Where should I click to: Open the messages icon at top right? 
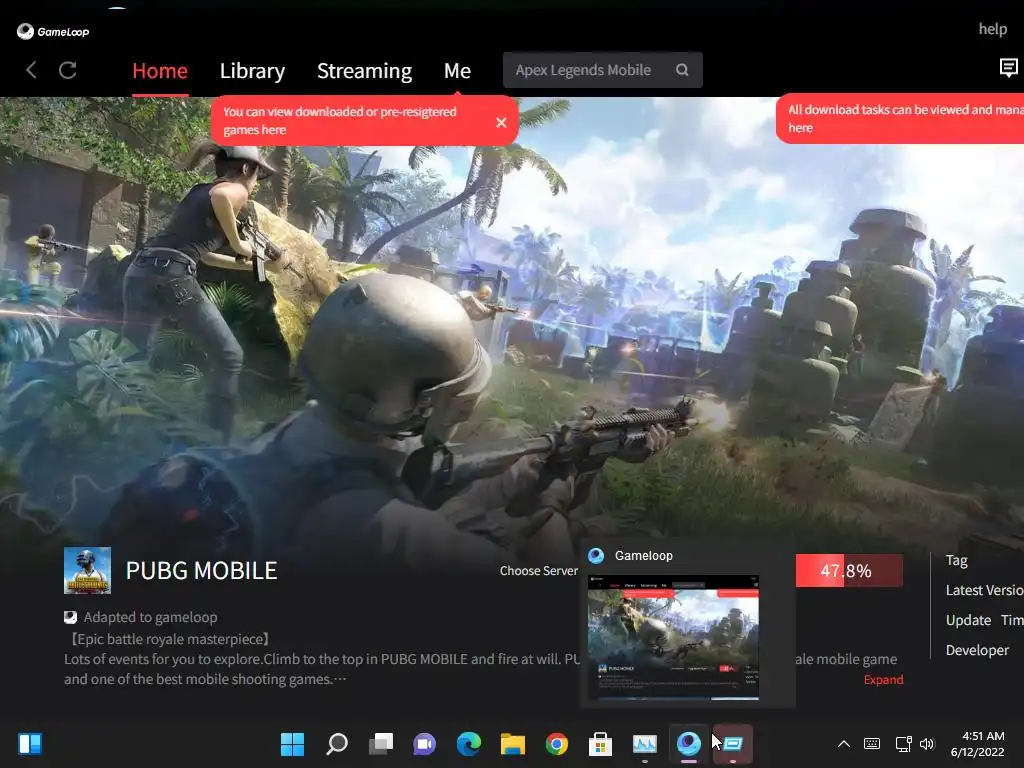1008,67
